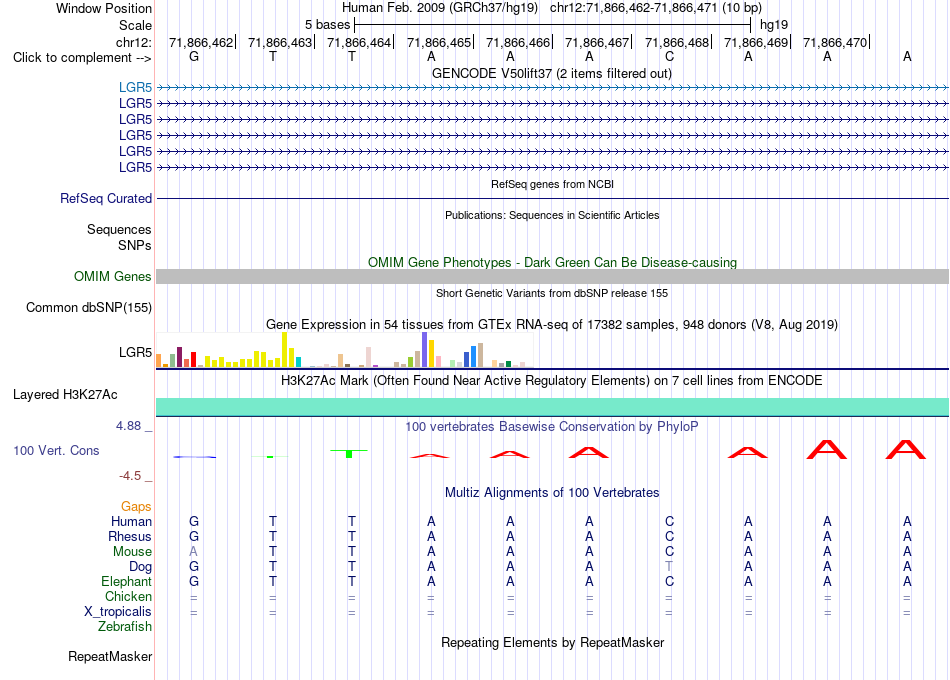The width and height of the screenshot is (950, 680).
Task: Click the -4.5 PhyloP lower scale value
Action: 130,476
